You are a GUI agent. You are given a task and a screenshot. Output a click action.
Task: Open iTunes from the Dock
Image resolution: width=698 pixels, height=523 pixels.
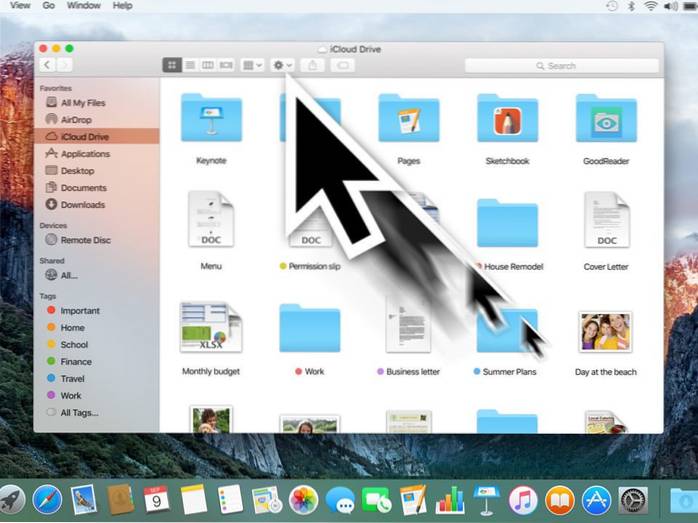[x=523, y=500]
